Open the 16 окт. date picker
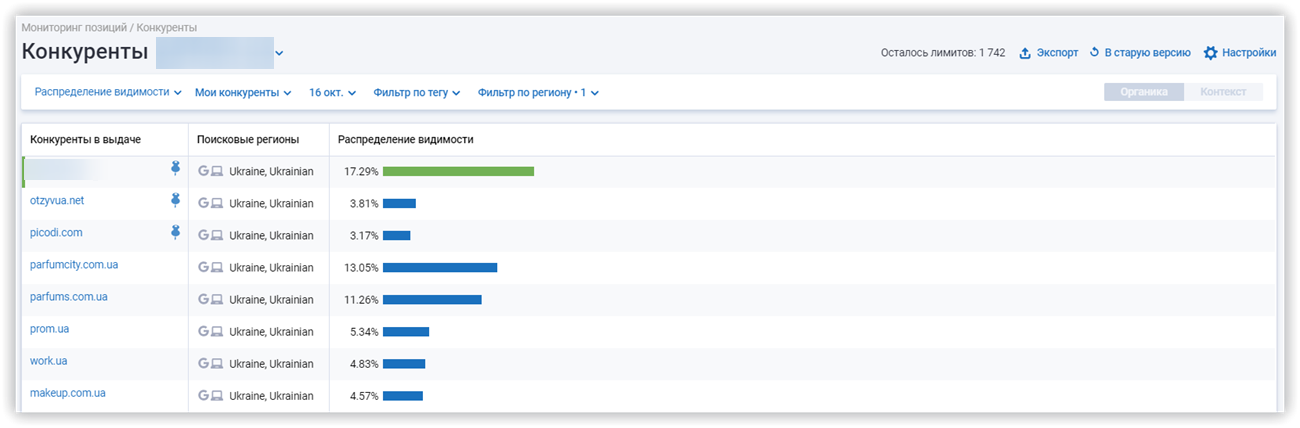This screenshot has height=428, width=1300. [x=333, y=92]
